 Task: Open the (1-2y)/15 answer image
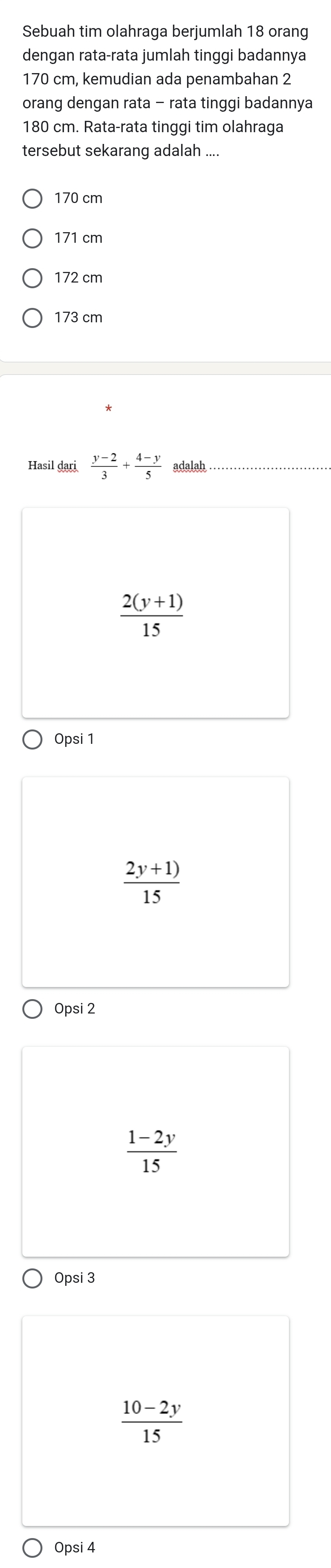156,1152
